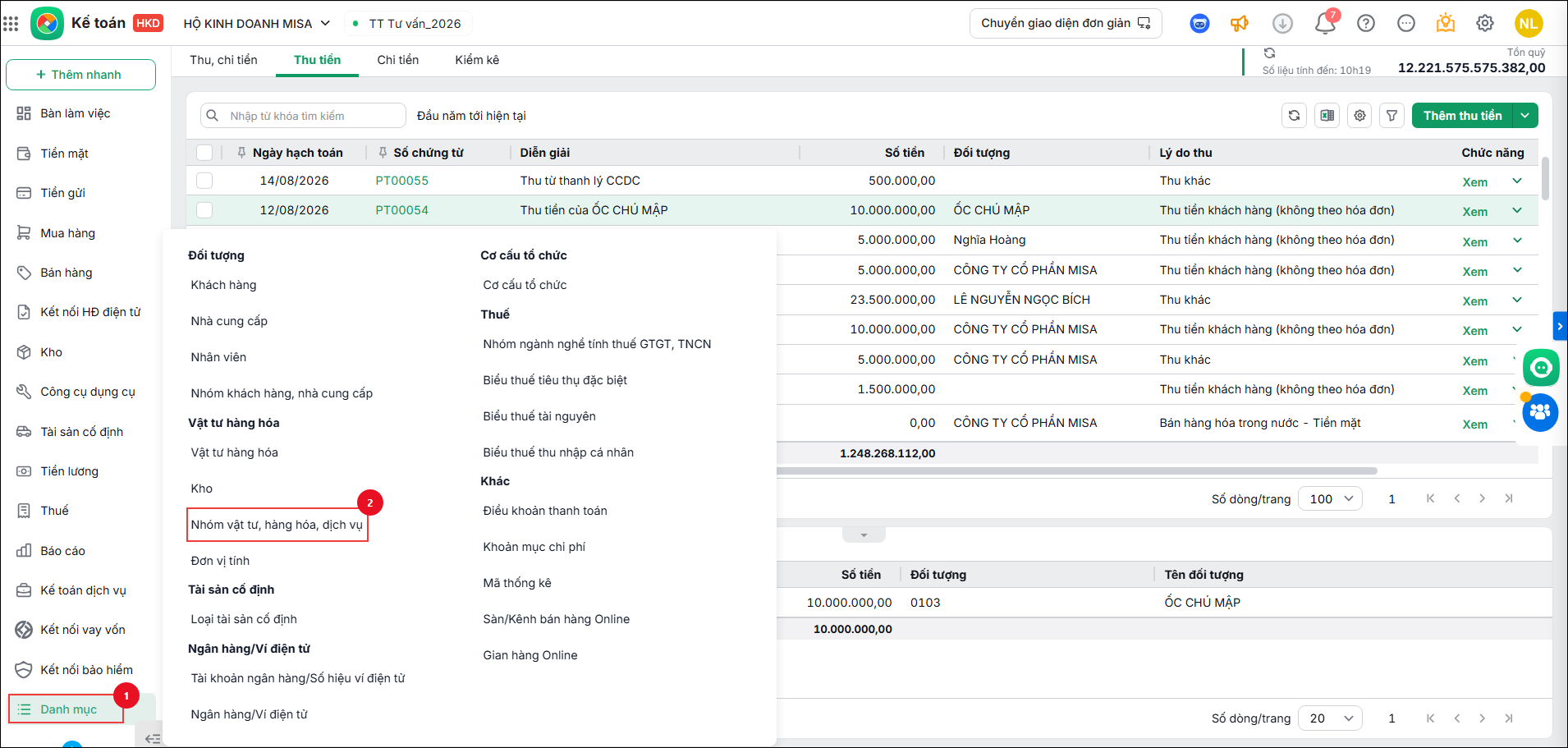This screenshot has height=748, width=1568.
Task: Change rows per page from 100
Action: [1330, 498]
